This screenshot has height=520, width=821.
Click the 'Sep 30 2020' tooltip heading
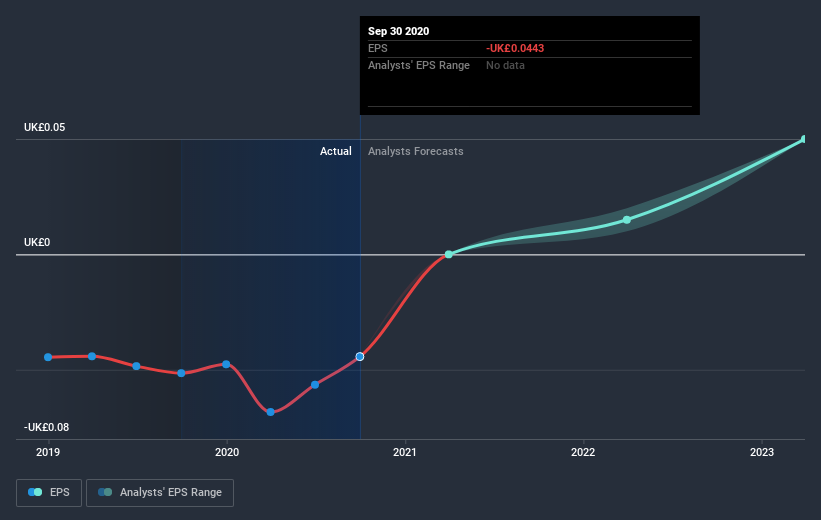click(x=398, y=31)
